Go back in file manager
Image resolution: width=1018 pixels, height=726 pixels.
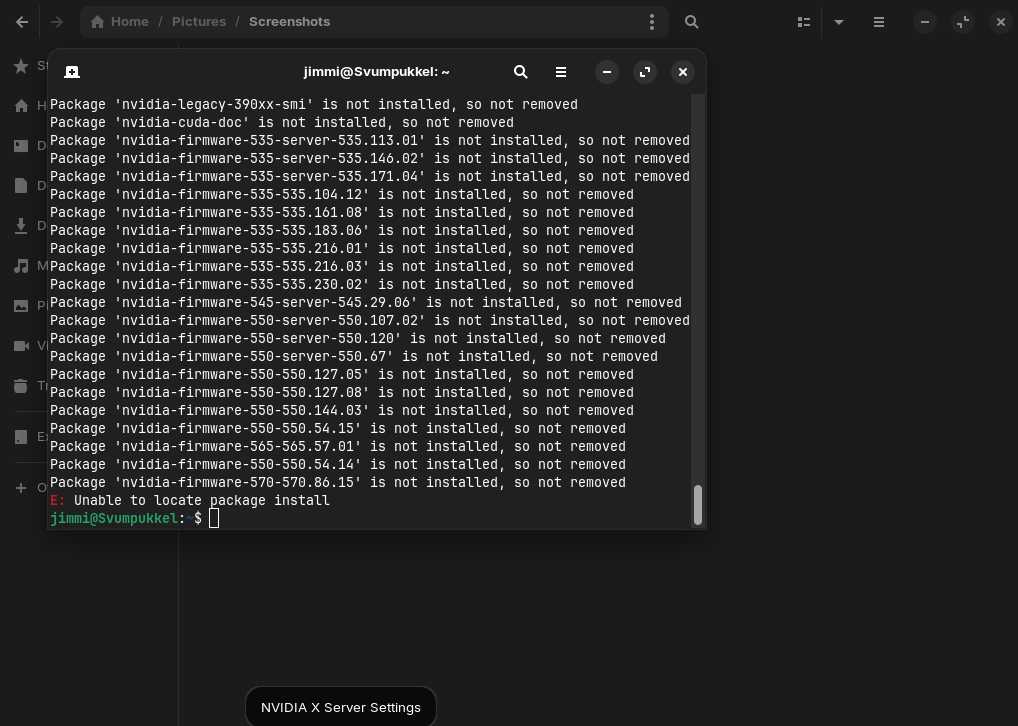pos(22,22)
